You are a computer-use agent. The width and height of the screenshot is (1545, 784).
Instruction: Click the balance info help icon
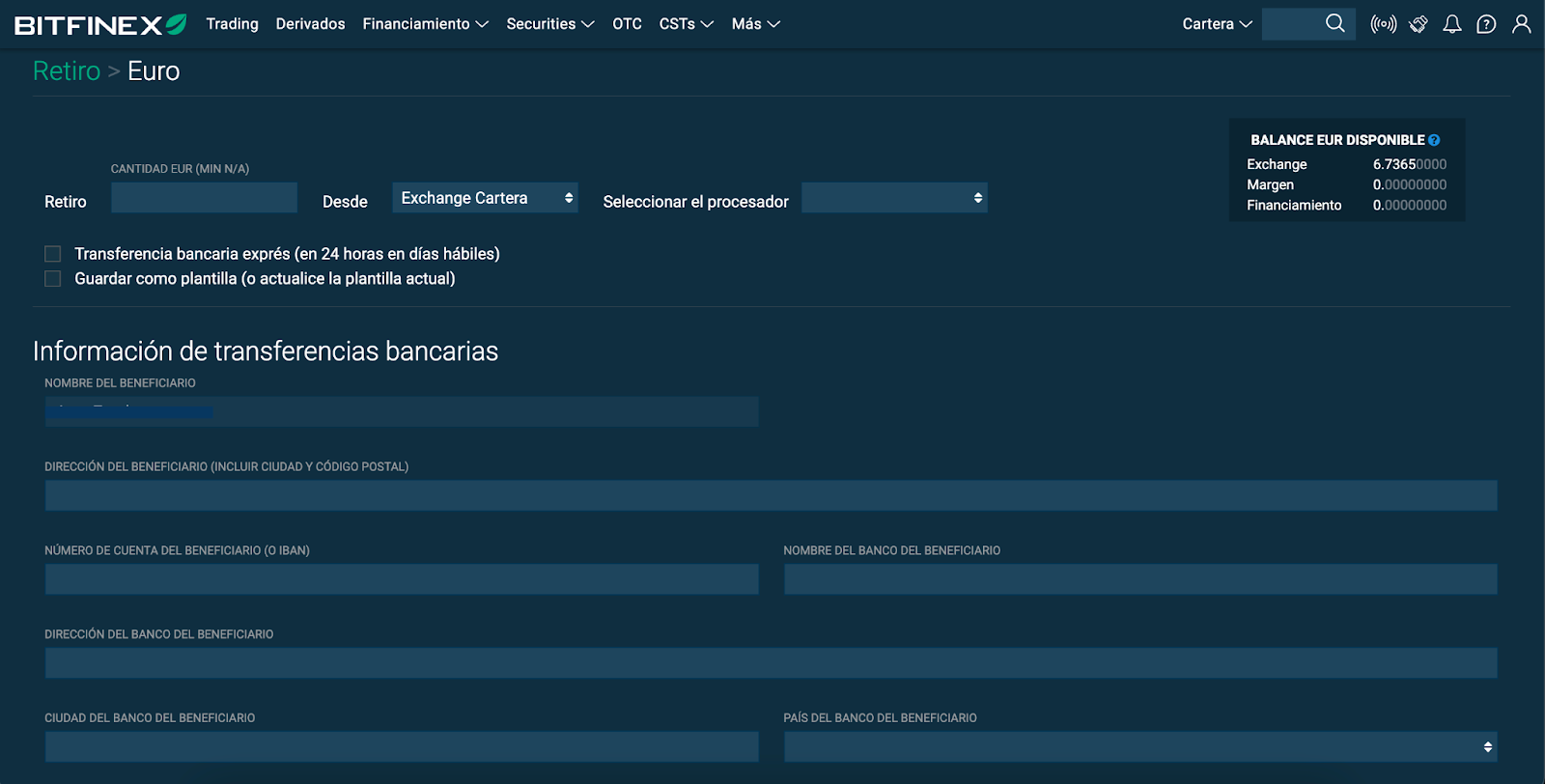(x=1435, y=140)
